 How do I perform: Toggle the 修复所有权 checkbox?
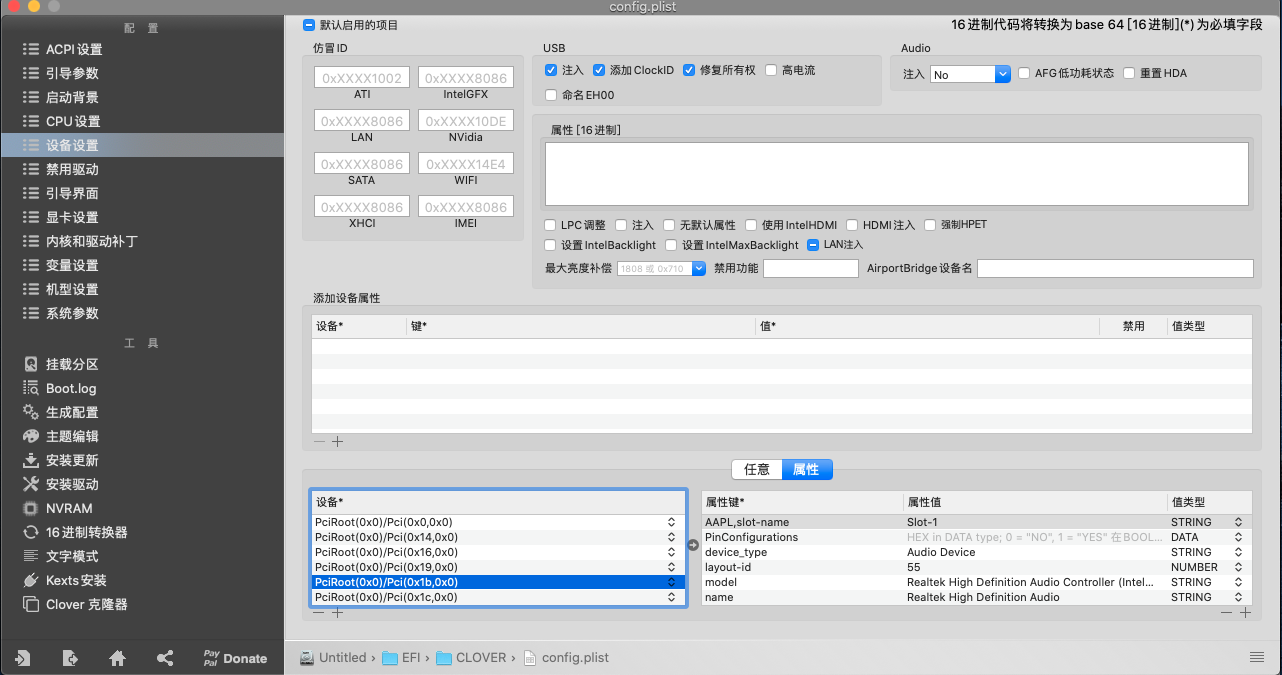pos(689,70)
